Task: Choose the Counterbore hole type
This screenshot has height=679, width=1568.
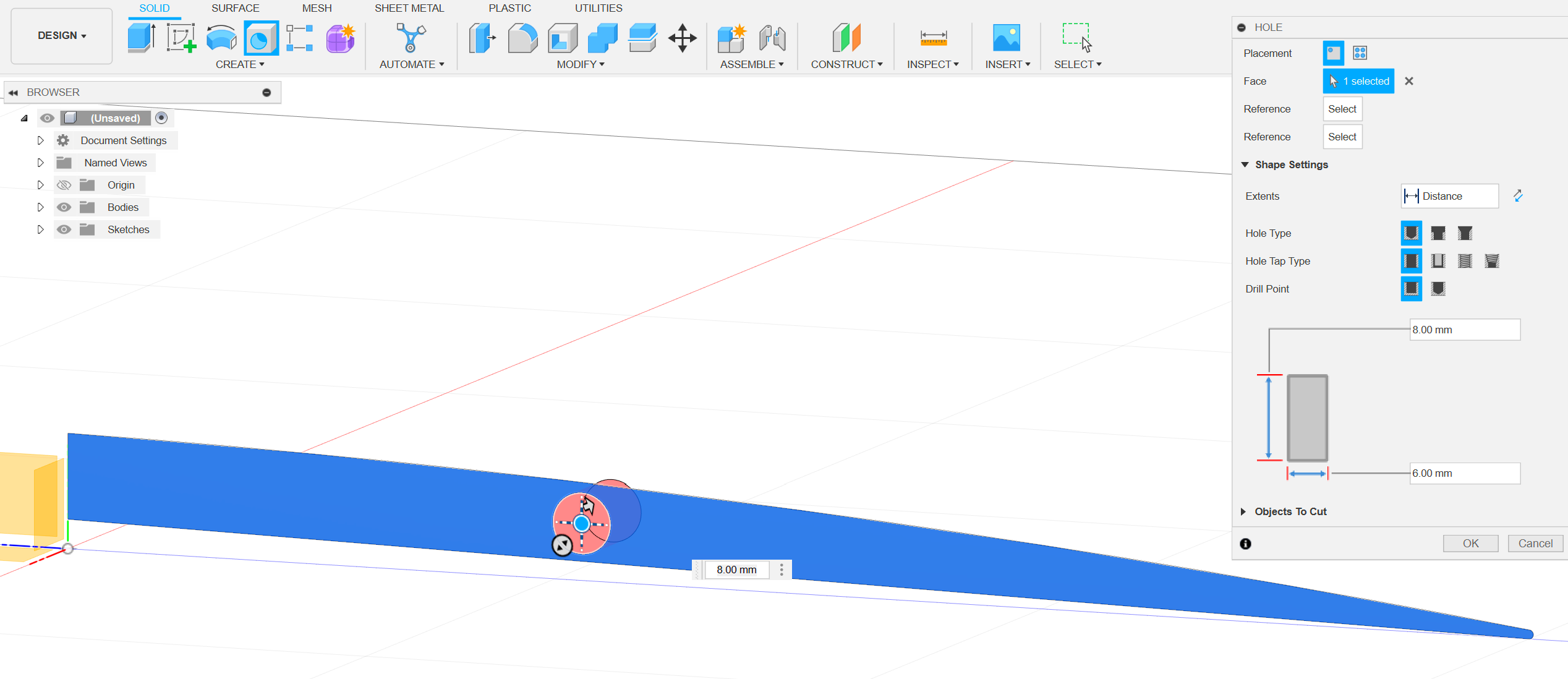Action: (1438, 233)
